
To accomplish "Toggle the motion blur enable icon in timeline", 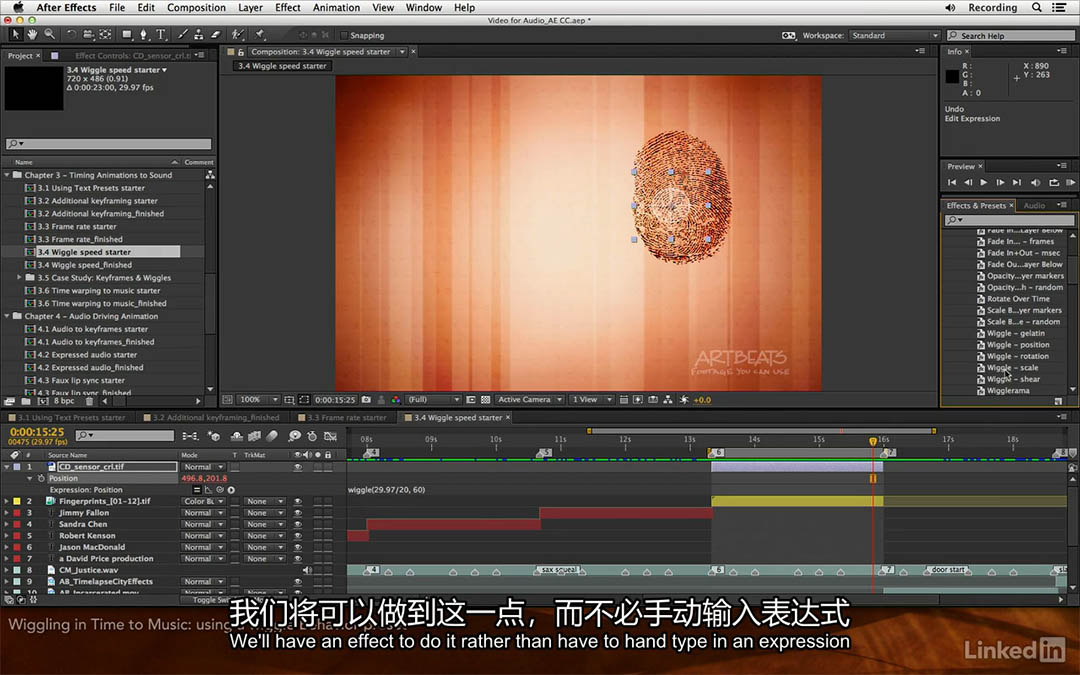I will pos(272,436).
